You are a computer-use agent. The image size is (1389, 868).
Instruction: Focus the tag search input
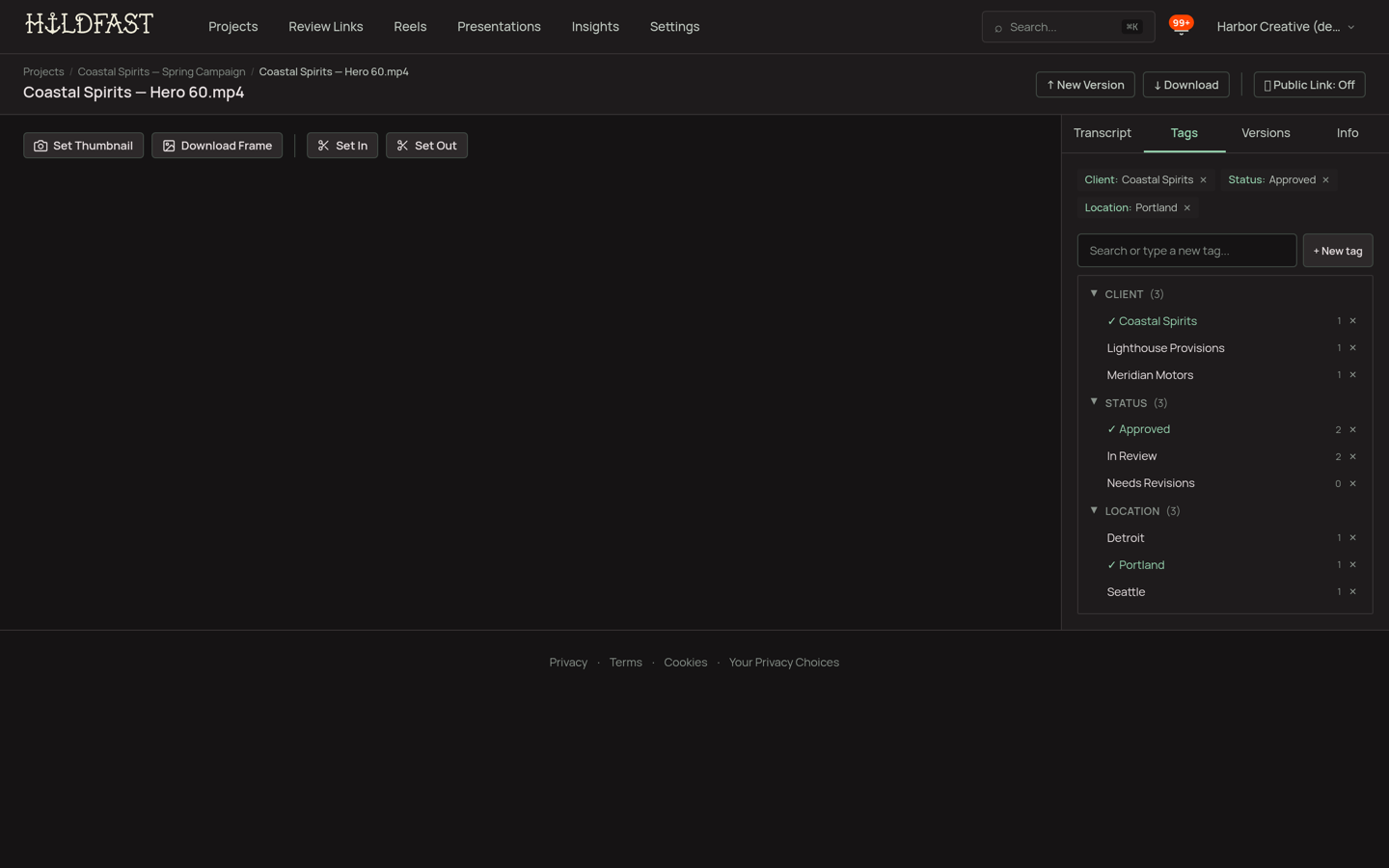pyautogui.click(x=1186, y=251)
